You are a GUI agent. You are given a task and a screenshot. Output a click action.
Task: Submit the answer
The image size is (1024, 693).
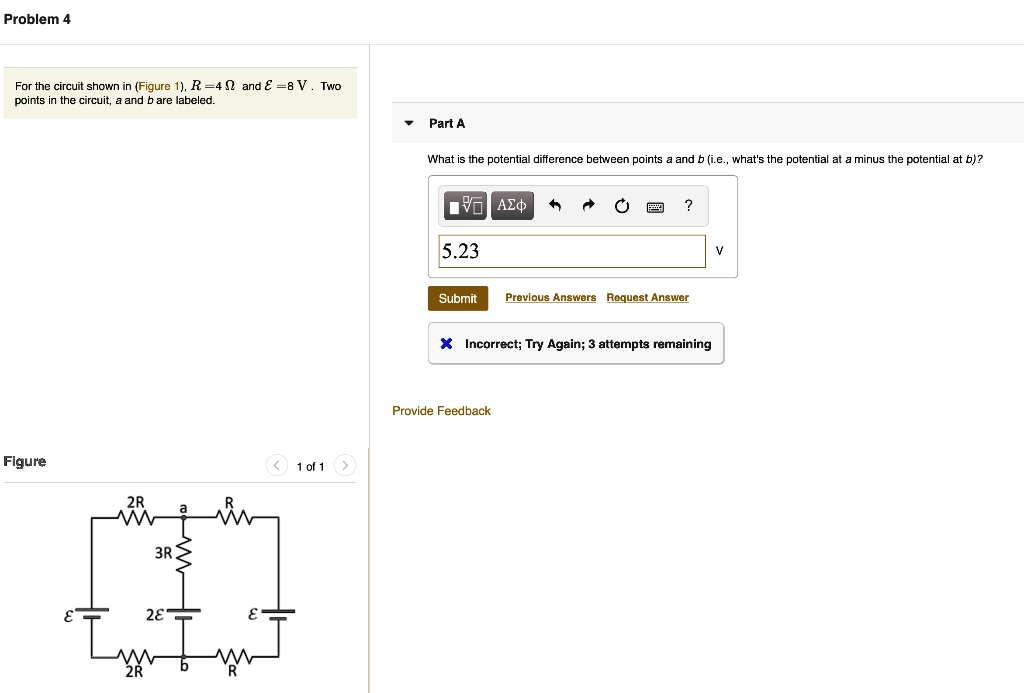(x=457, y=297)
